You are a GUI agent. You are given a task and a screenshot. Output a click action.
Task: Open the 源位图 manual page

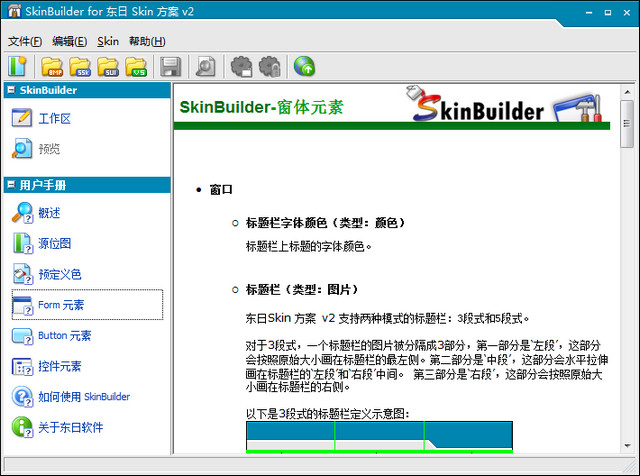coord(54,243)
